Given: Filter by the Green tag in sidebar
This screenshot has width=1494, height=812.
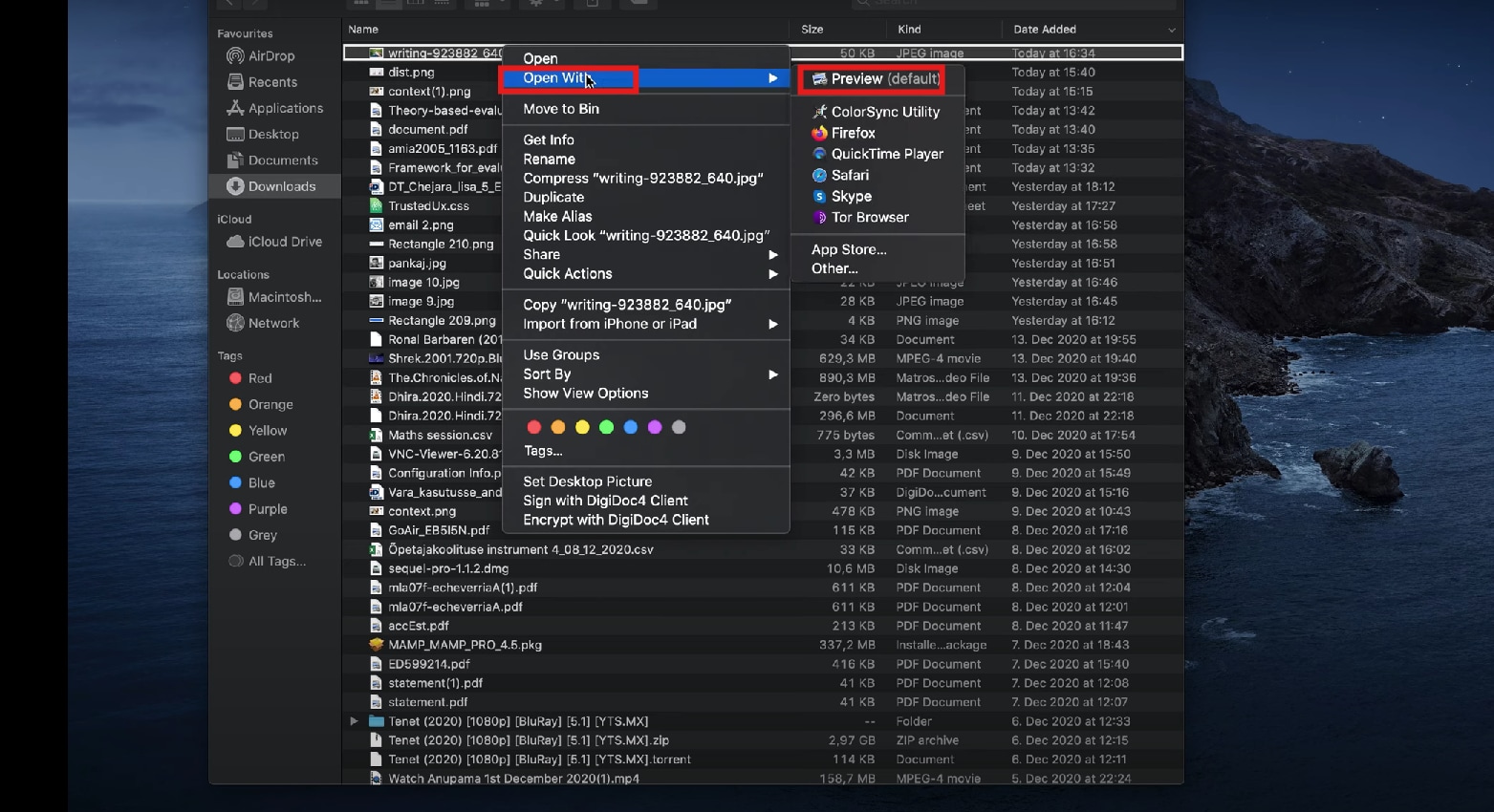Looking at the screenshot, I should [257, 457].
